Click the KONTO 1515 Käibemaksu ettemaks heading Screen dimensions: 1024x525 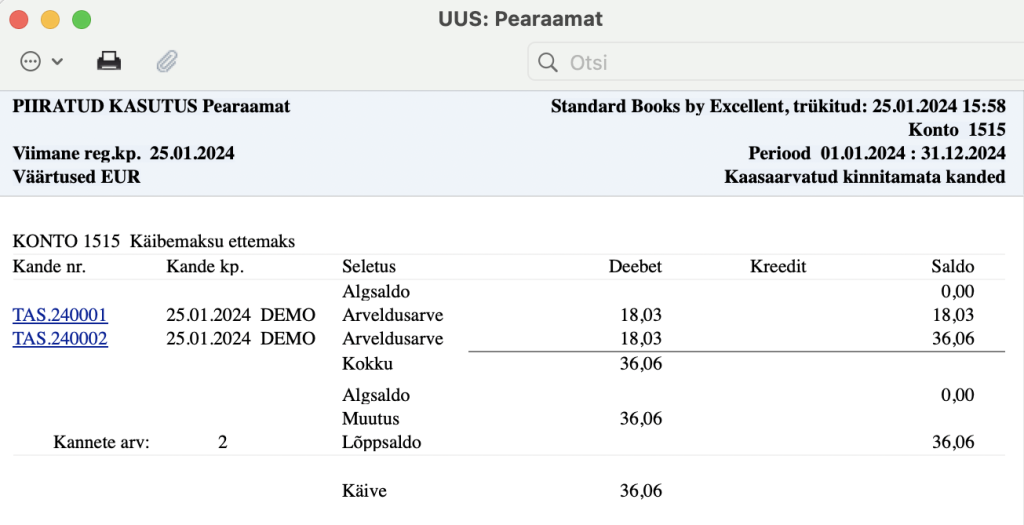[154, 242]
